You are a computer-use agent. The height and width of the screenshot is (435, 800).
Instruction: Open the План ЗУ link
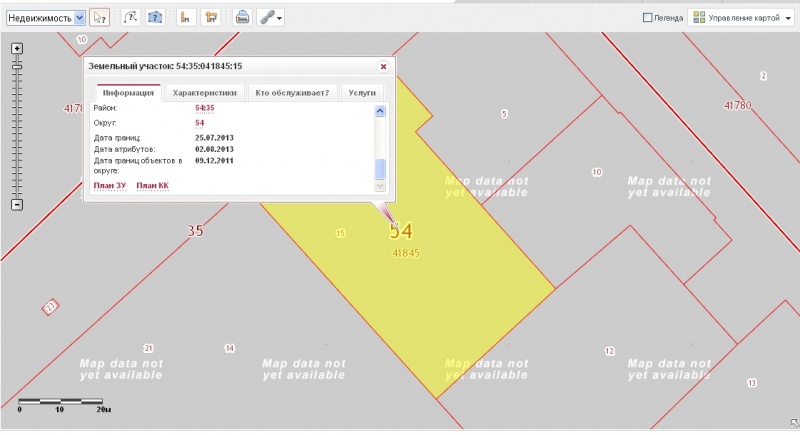pos(109,185)
